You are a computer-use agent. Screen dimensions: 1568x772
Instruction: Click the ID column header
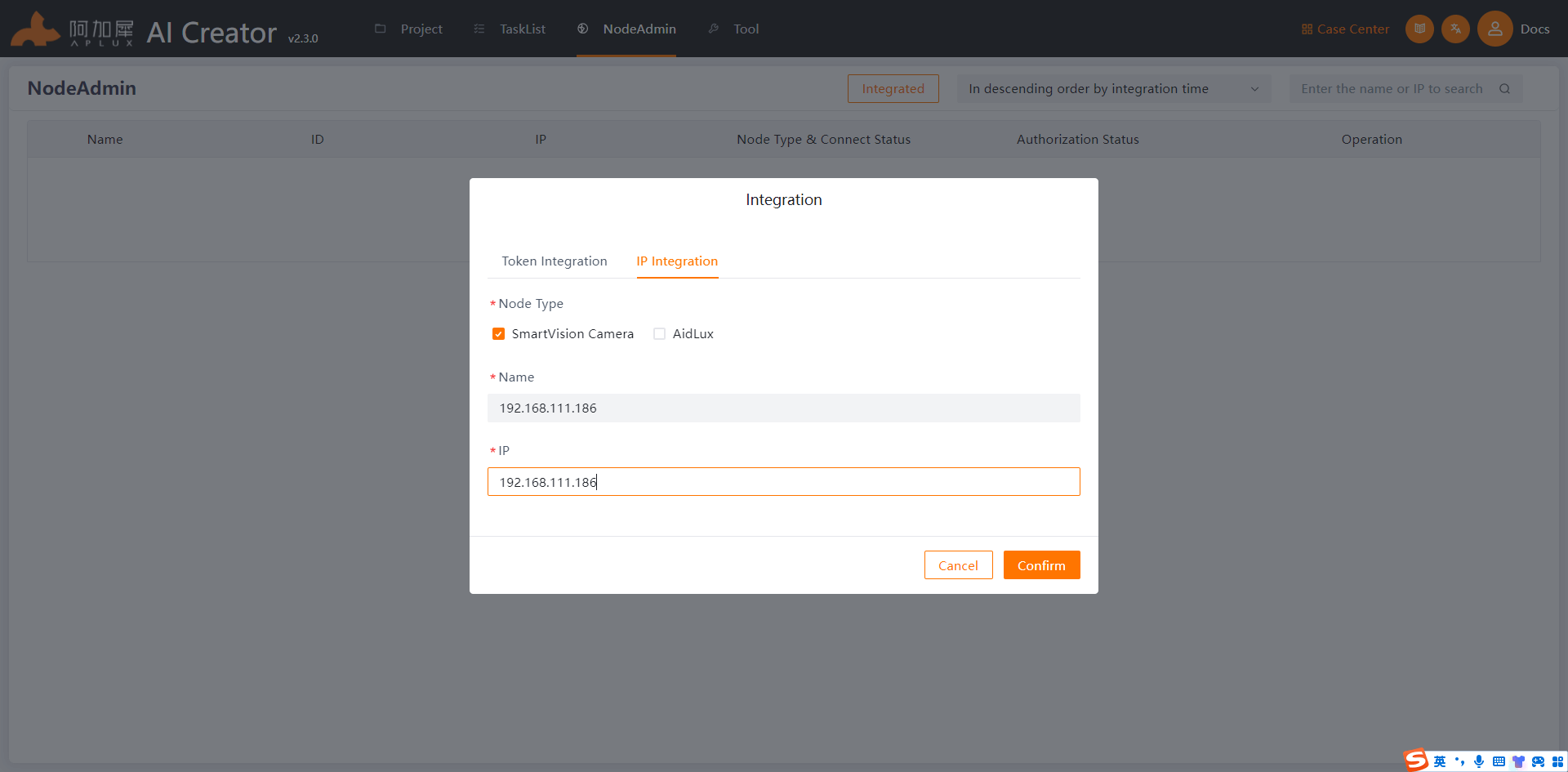(318, 140)
